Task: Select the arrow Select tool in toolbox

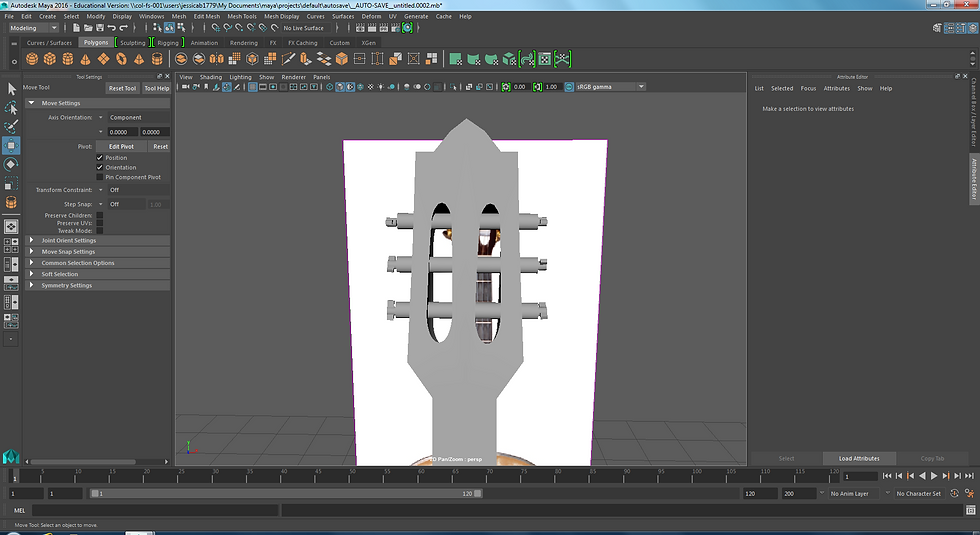Action: click(11, 89)
